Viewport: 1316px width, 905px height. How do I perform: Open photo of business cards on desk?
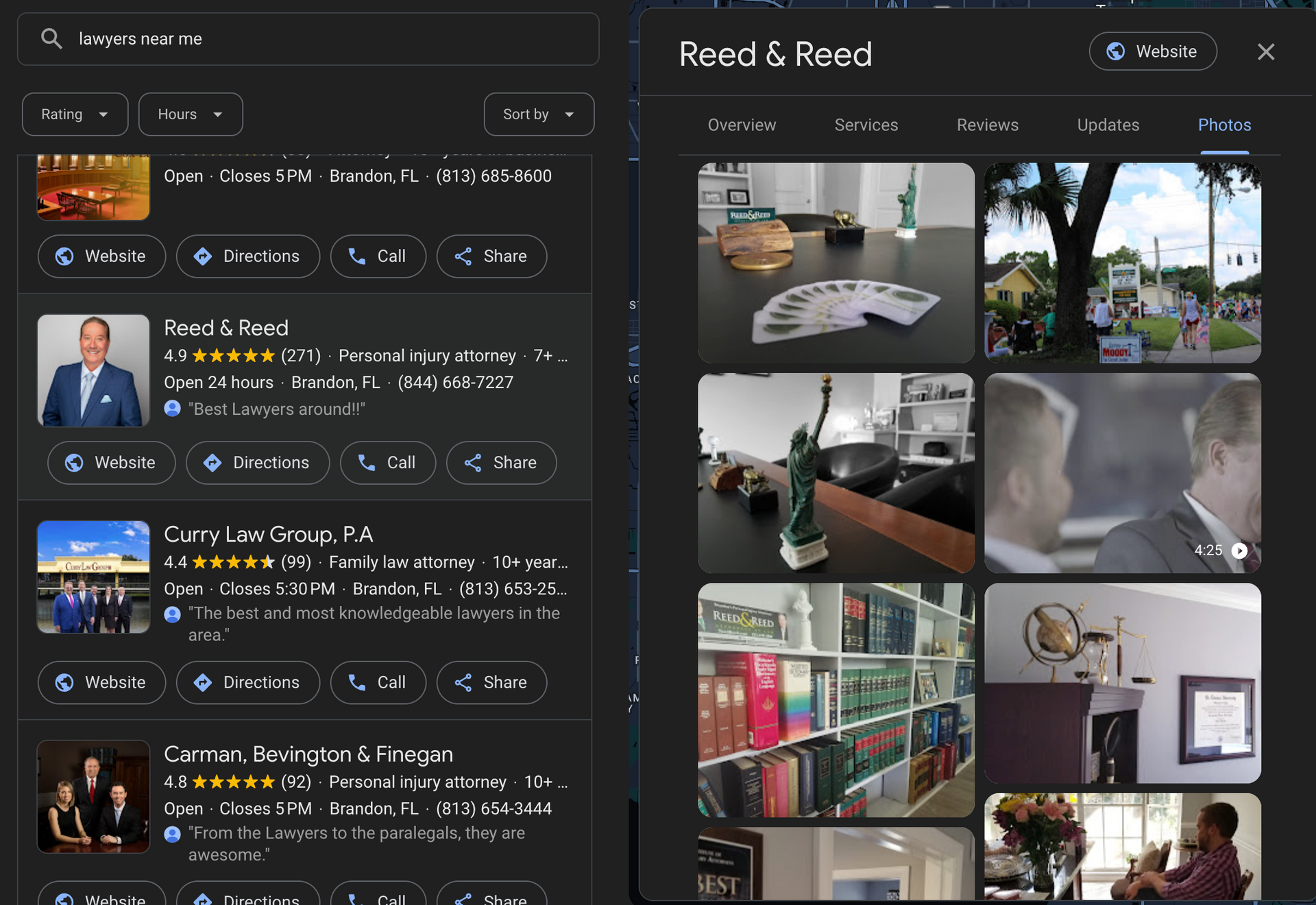tap(836, 263)
